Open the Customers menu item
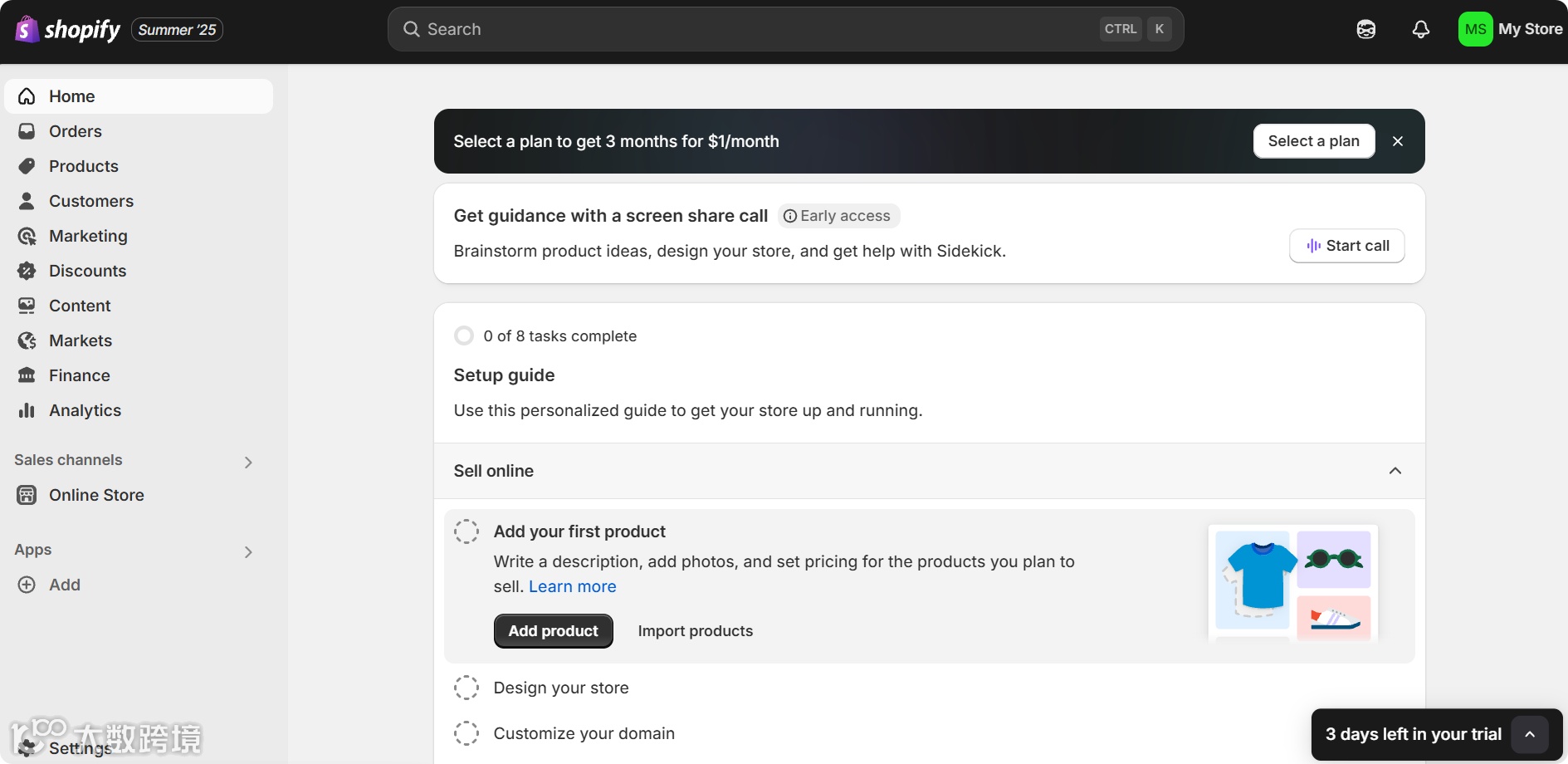Screen dimensions: 1568x764 (90, 201)
